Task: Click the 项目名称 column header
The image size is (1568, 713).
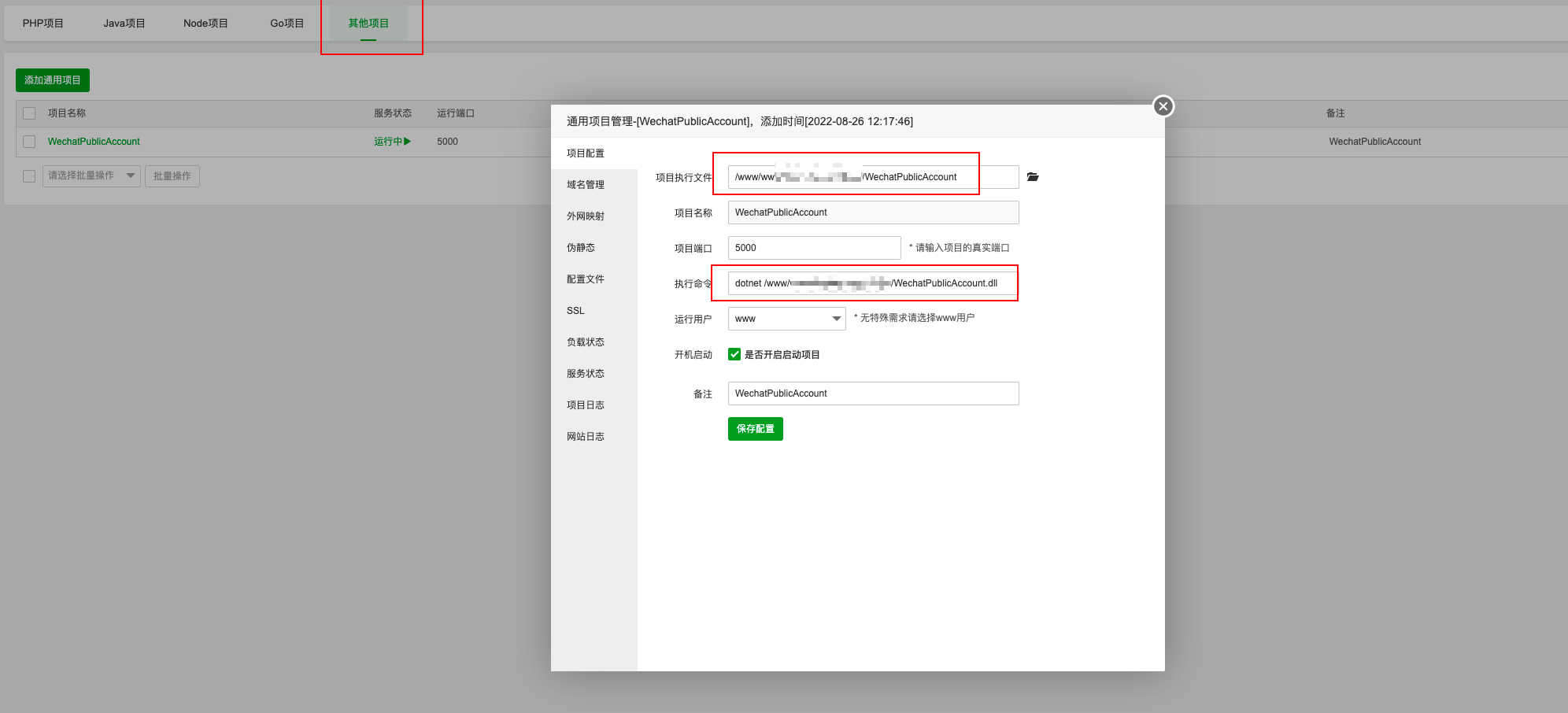Action: 67,113
